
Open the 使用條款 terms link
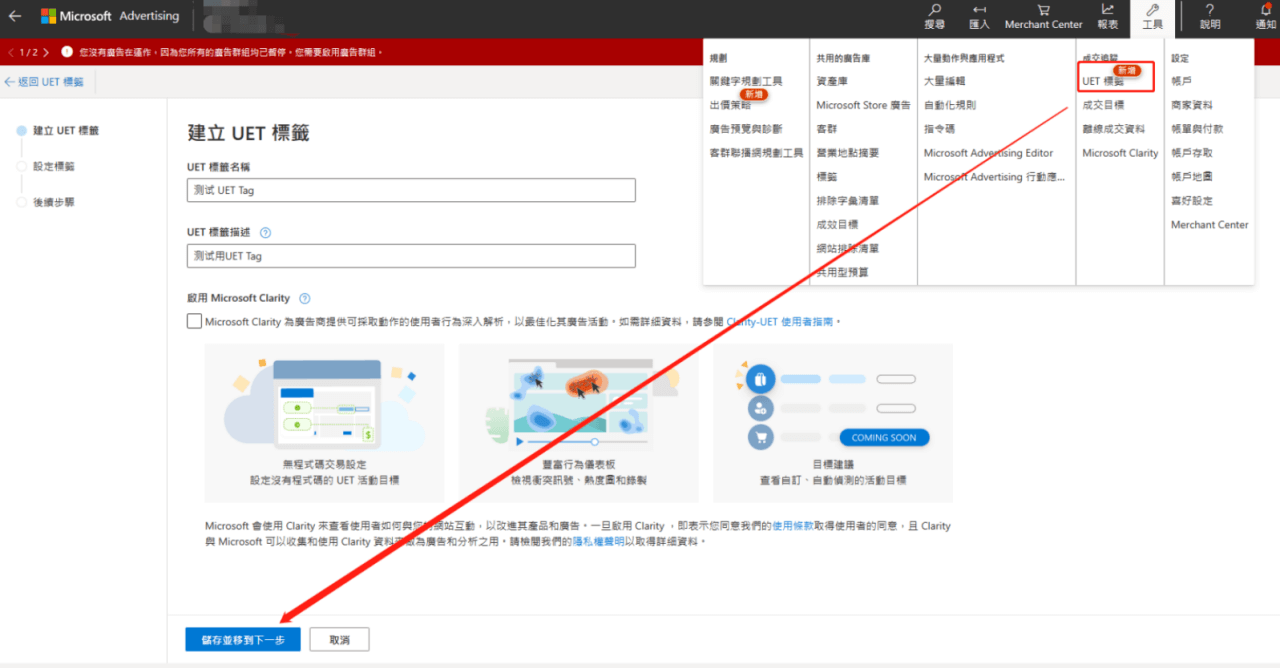pyautogui.click(x=792, y=526)
